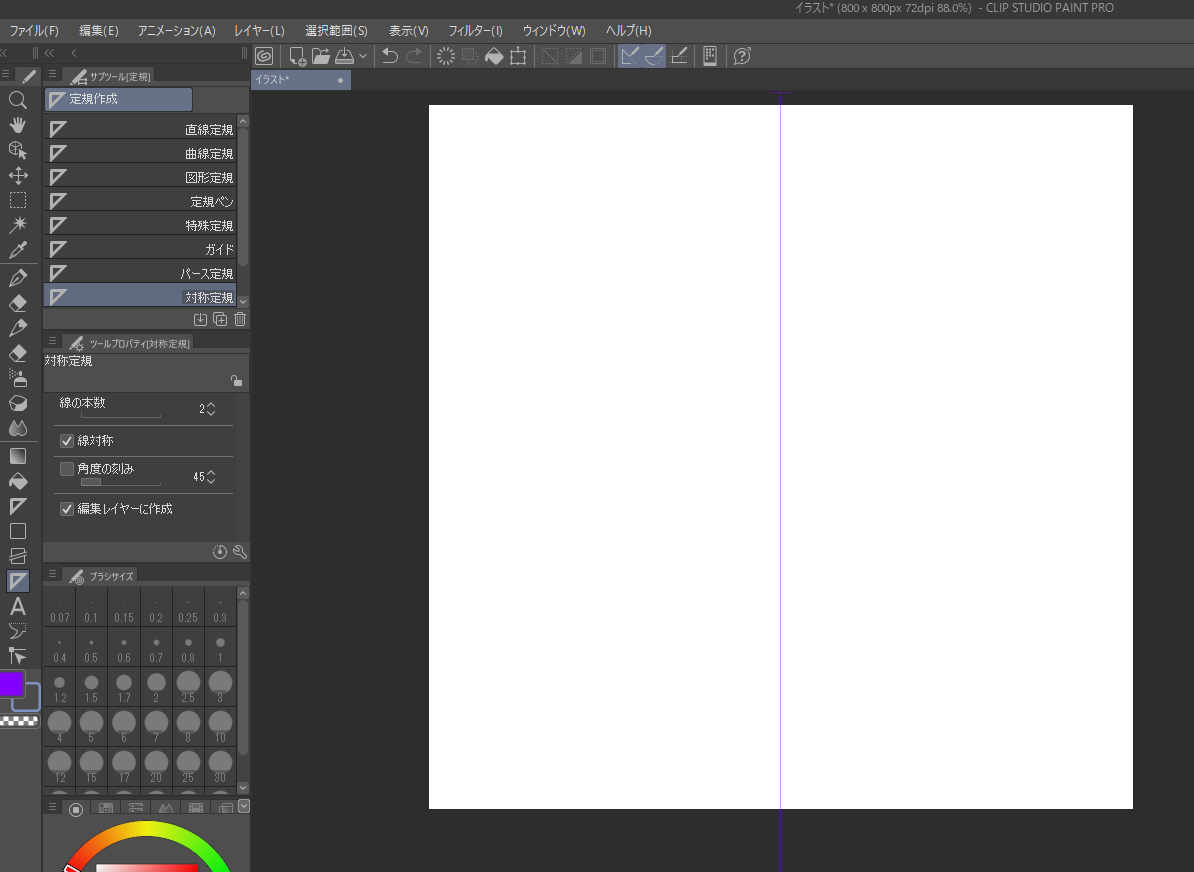The height and width of the screenshot is (872, 1194).
Task: Adjust 線の本数 stepper arrows
Action: point(211,409)
